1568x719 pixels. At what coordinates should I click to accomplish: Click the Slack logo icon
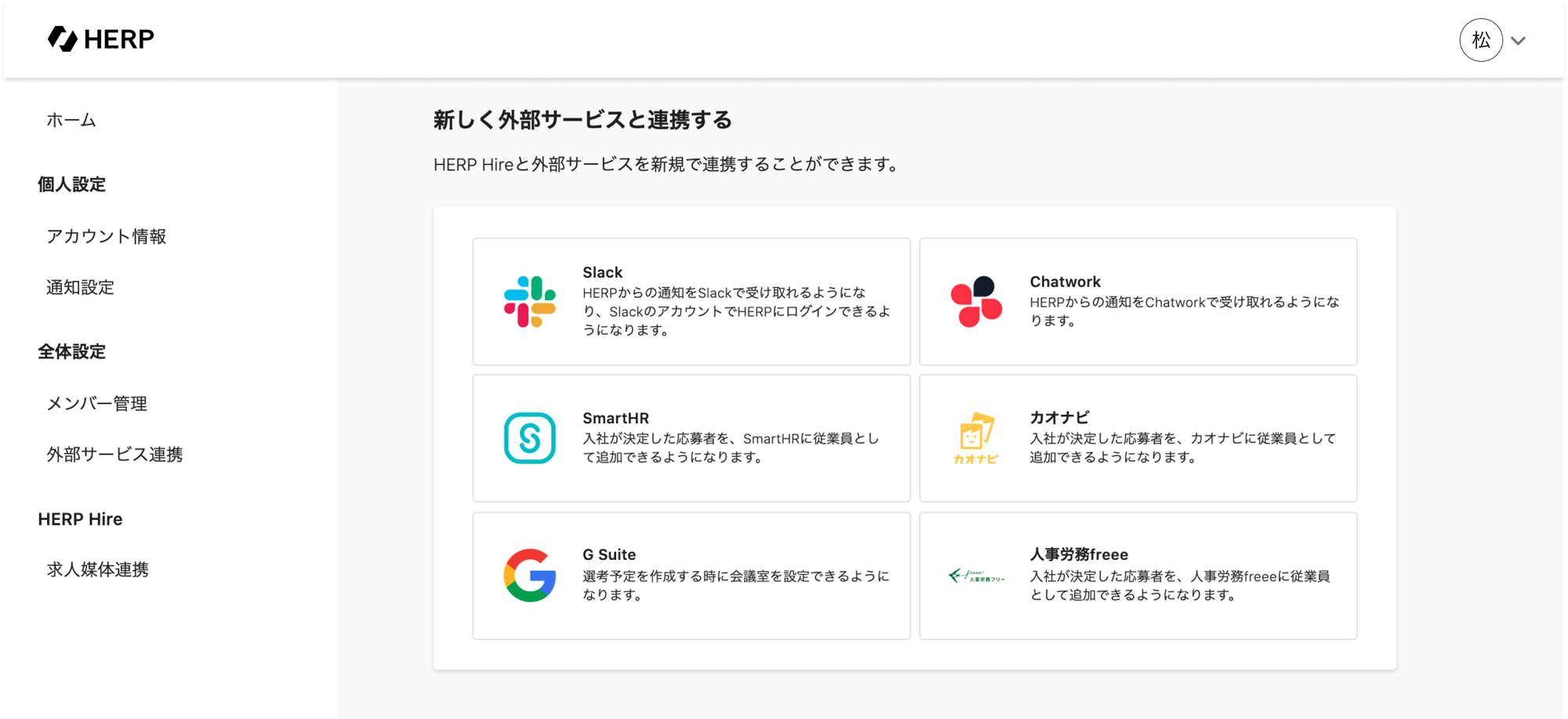coord(530,302)
